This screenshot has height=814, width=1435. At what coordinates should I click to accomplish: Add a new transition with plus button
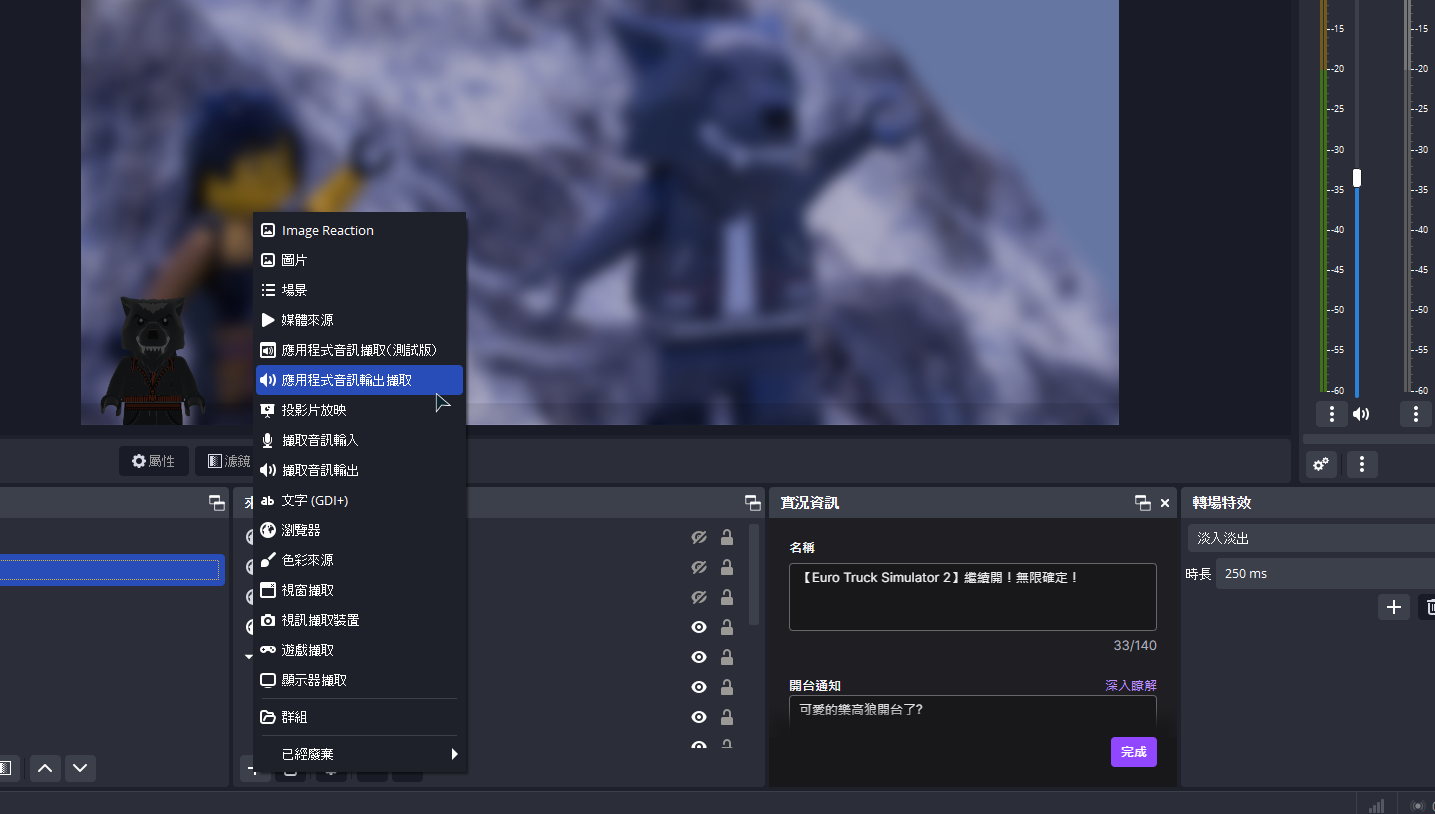(1394, 607)
